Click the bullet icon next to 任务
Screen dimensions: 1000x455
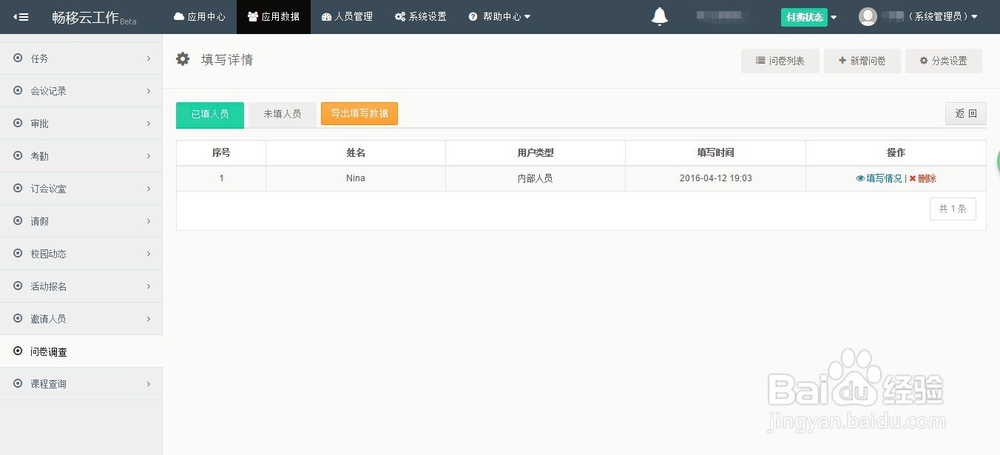18,58
